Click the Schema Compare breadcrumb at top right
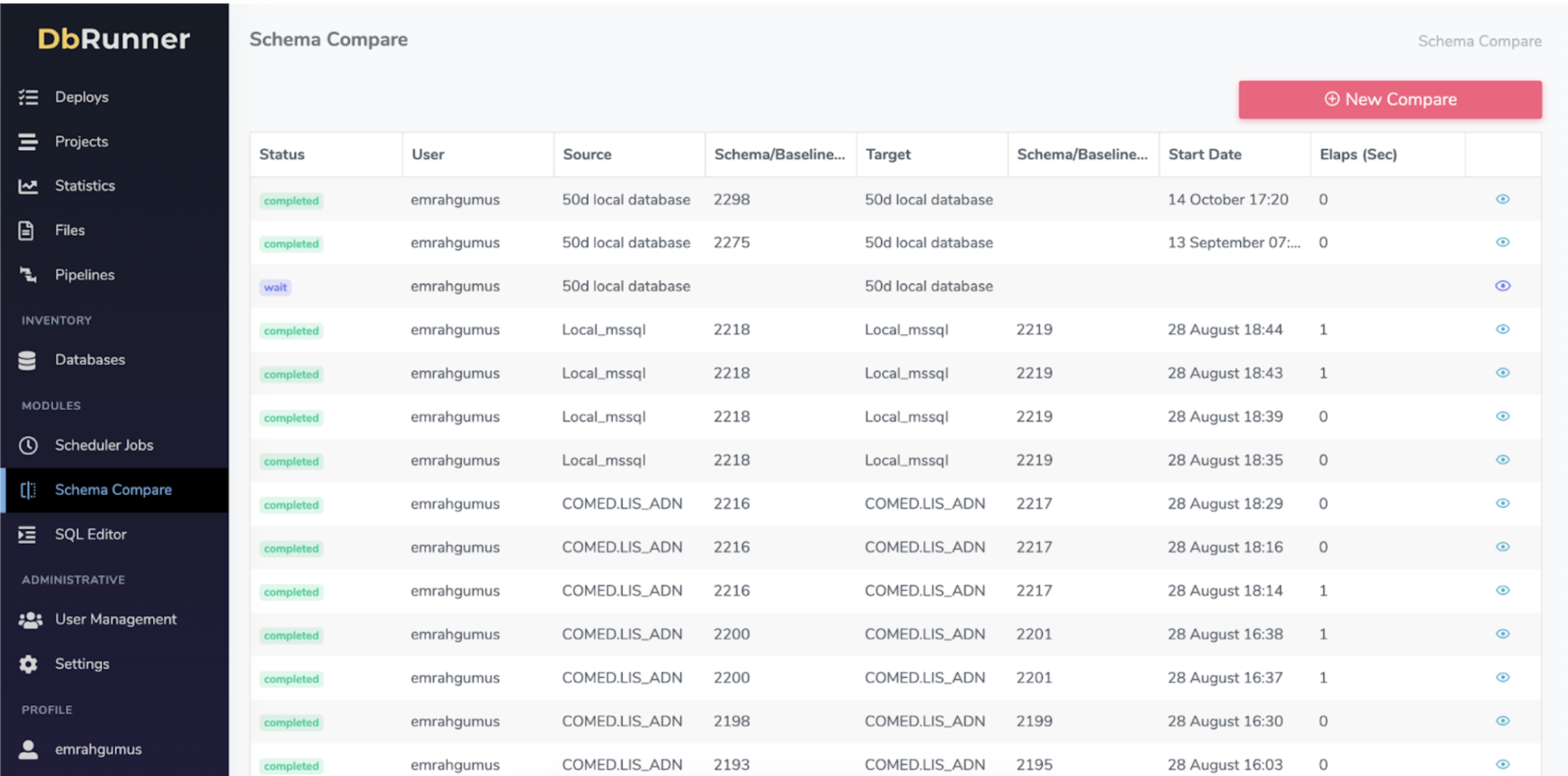 pyautogui.click(x=1479, y=41)
